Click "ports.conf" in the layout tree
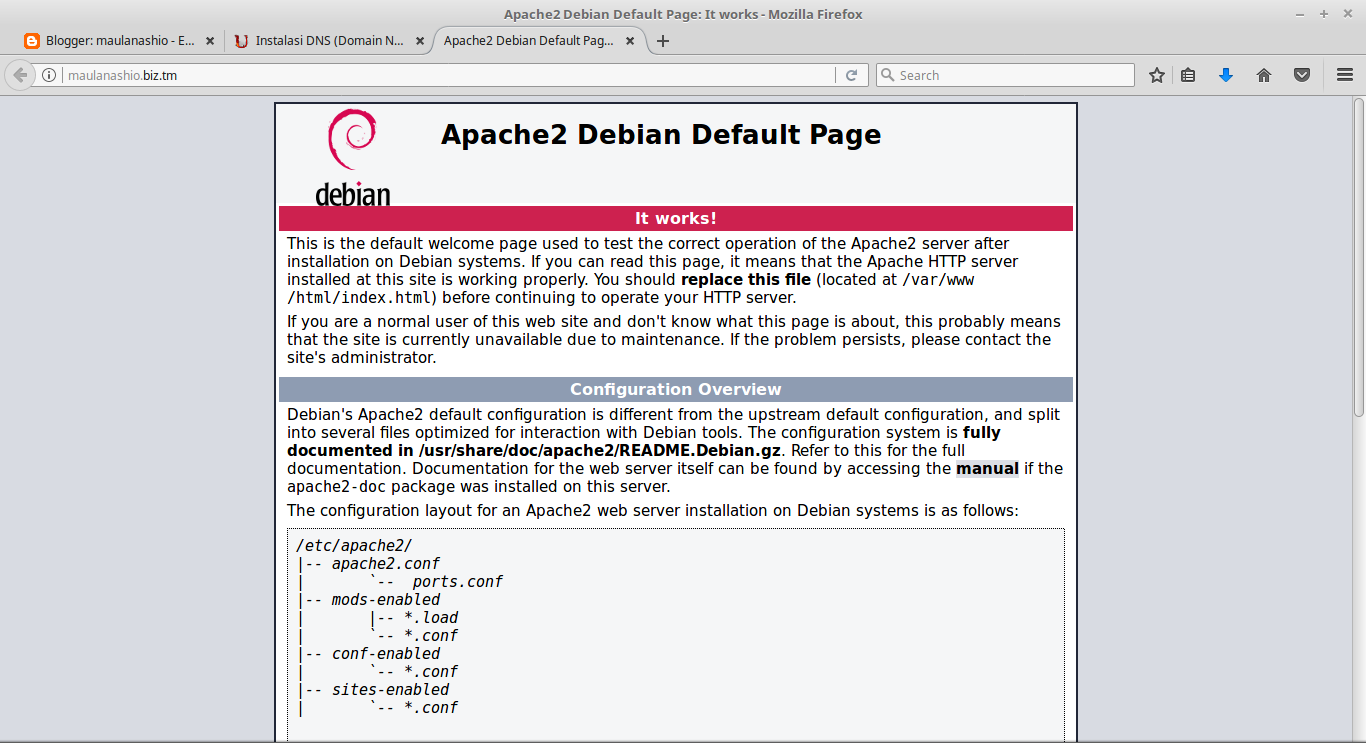The image size is (1366, 743). click(x=457, y=582)
